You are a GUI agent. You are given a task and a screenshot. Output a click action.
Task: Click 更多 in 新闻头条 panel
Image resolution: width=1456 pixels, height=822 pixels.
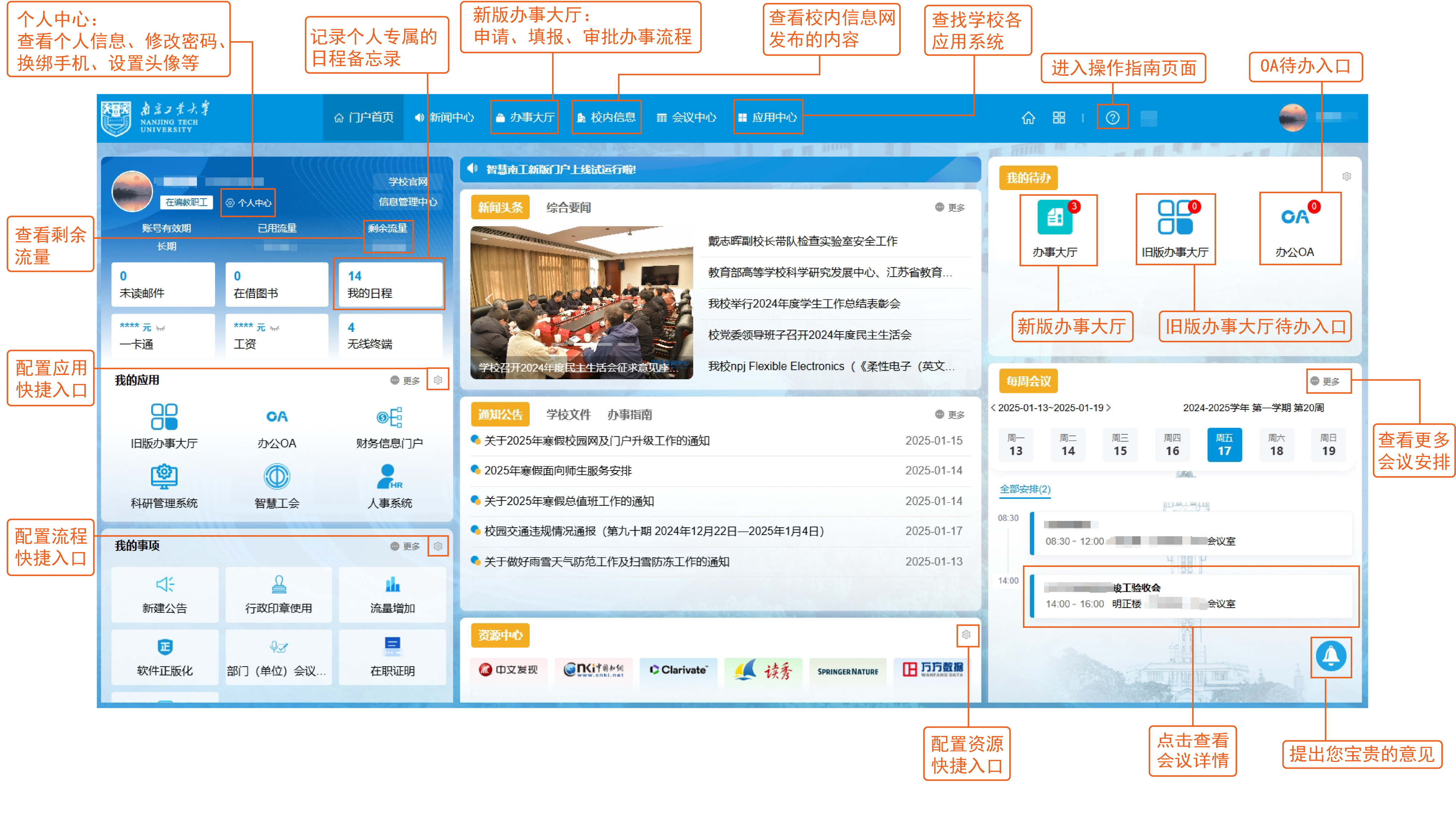point(949,207)
